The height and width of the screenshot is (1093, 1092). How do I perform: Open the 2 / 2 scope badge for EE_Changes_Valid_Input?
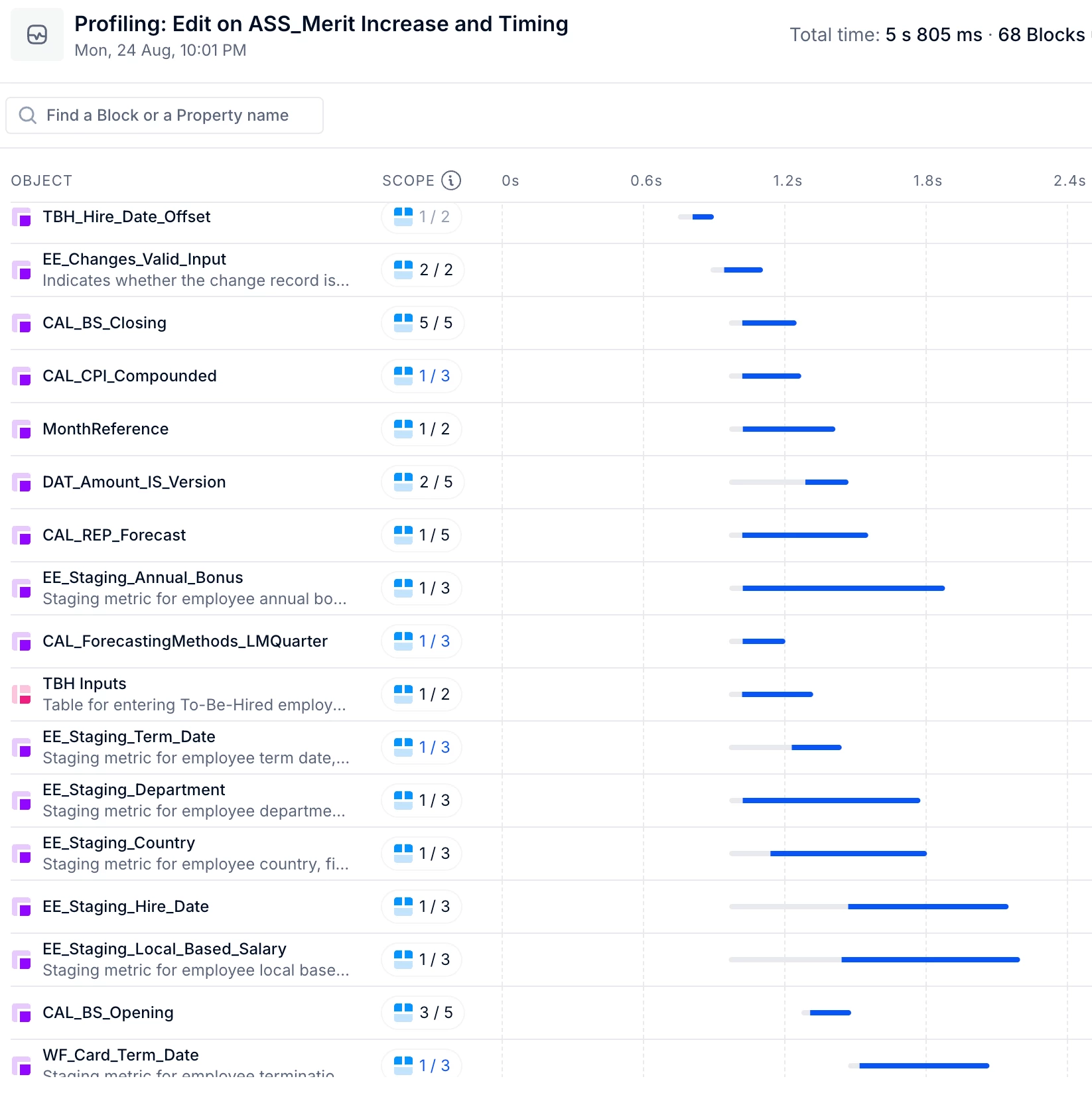(x=423, y=270)
